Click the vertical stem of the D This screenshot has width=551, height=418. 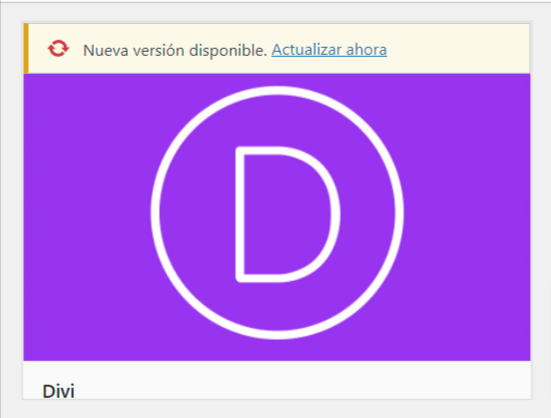click(x=240, y=214)
